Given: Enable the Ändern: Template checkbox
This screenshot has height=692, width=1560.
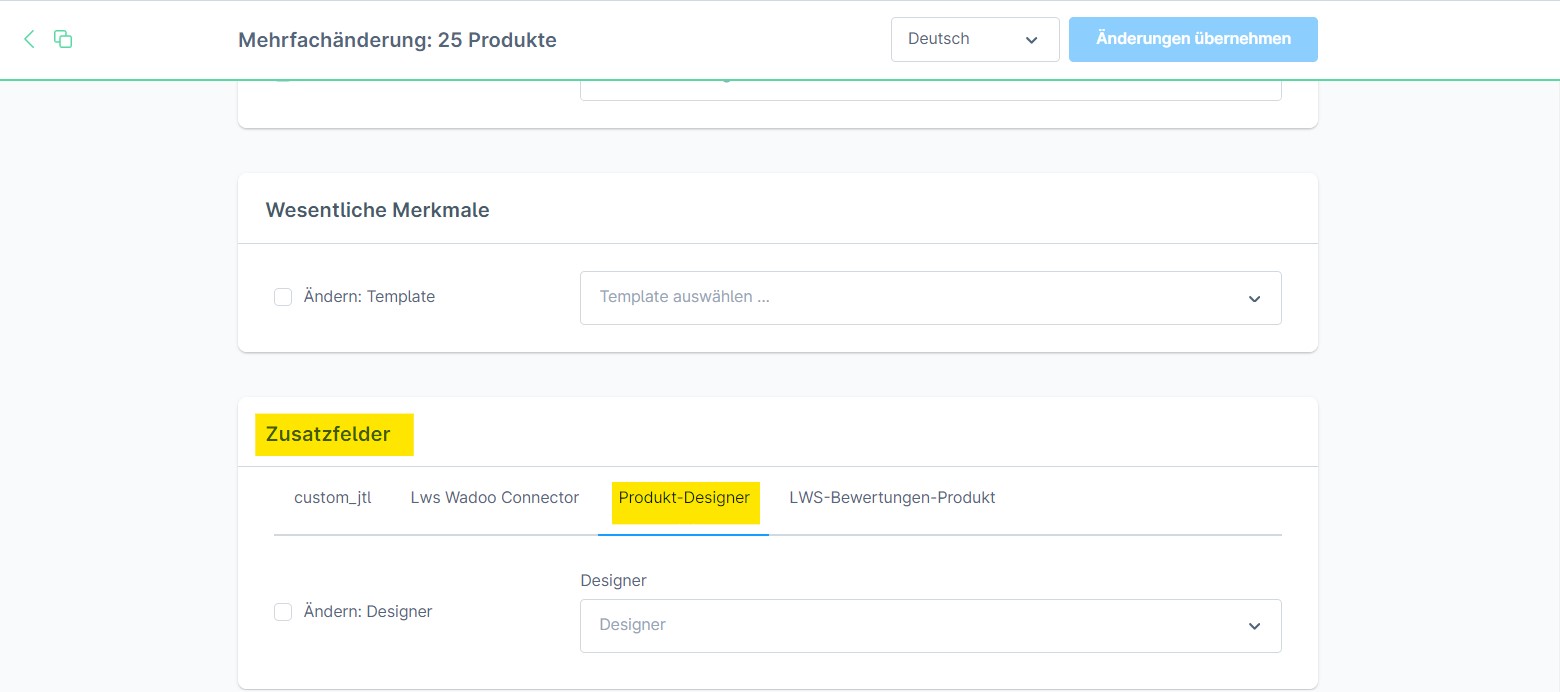Looking at the screenshot, I should [283, 297].
